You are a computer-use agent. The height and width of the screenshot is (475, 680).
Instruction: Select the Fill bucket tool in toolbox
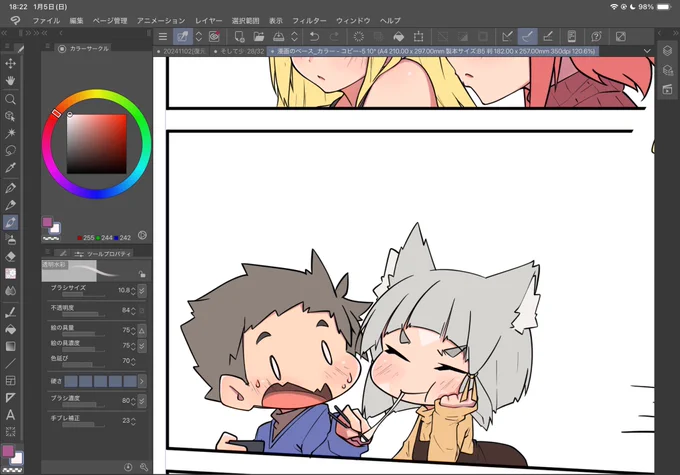[x=10, y=330]
